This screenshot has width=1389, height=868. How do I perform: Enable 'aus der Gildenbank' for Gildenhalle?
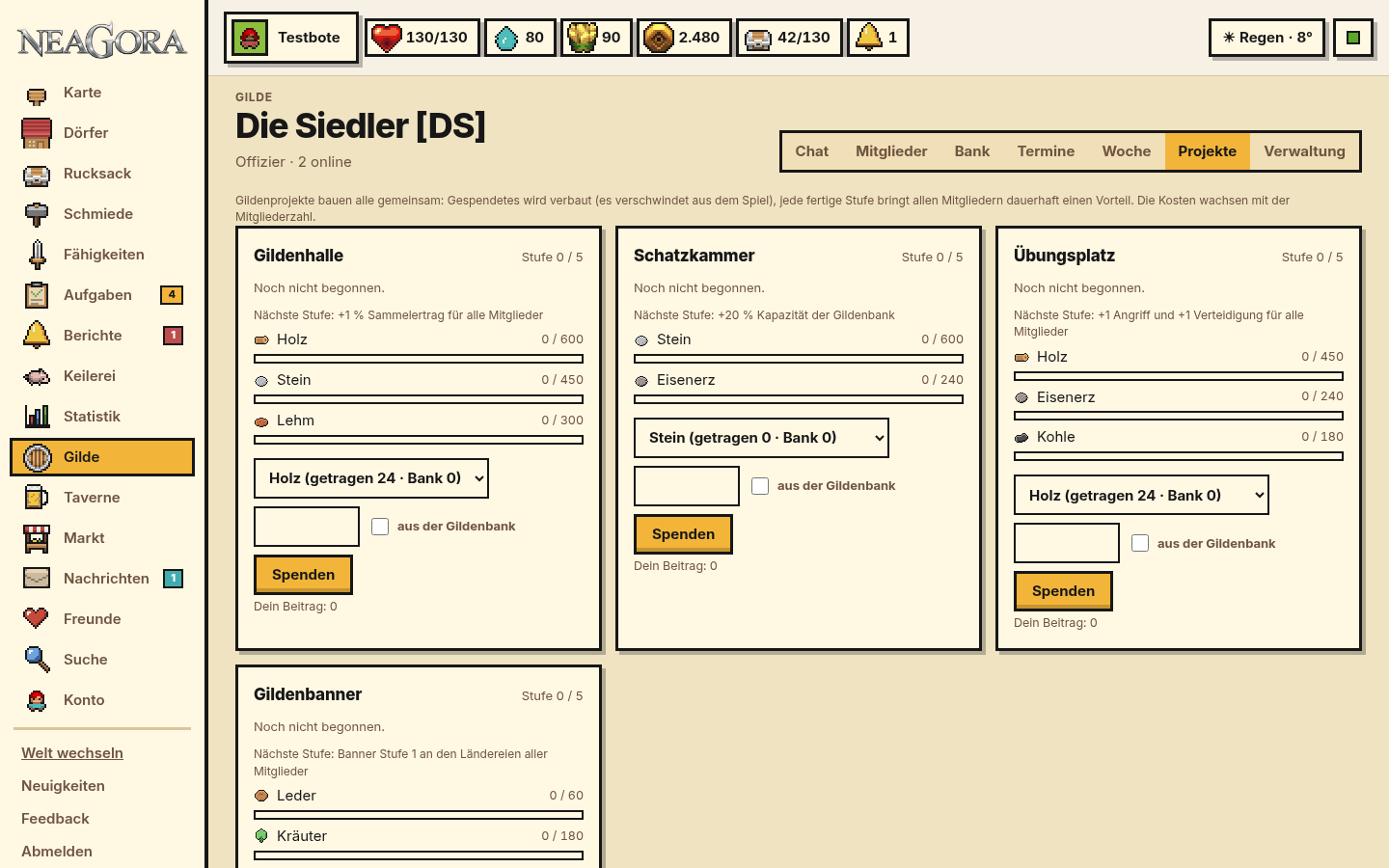point(380,527)
